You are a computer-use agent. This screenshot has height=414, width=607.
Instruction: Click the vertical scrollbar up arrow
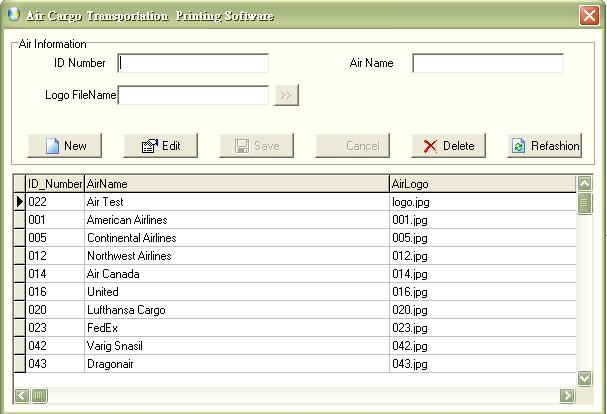(585, 183)
